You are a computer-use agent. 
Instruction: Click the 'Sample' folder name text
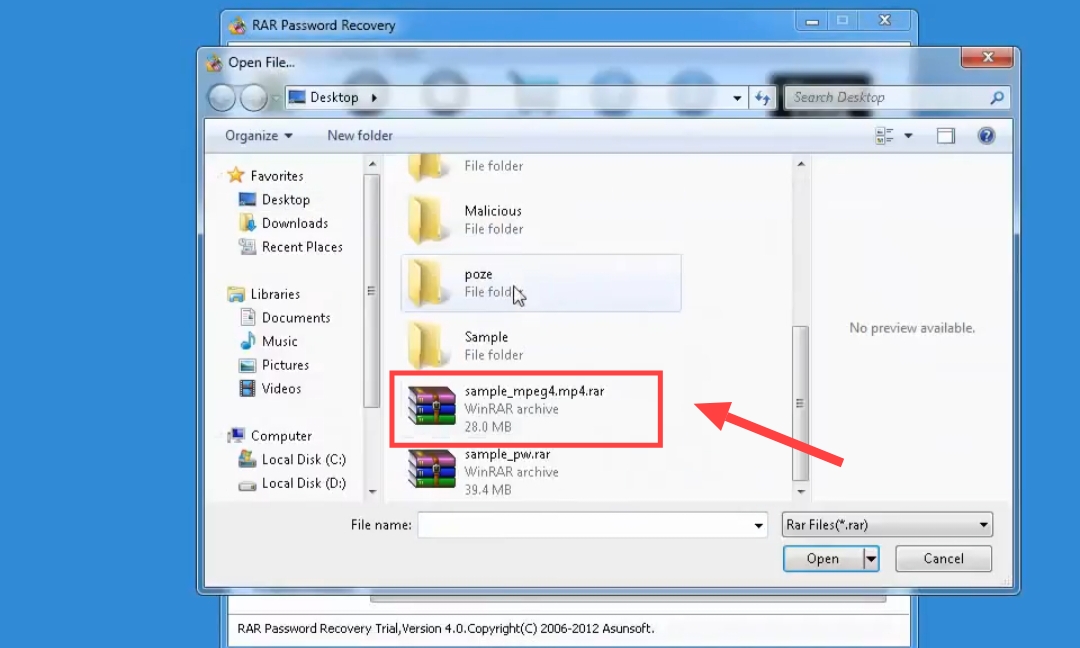(486, 337)
